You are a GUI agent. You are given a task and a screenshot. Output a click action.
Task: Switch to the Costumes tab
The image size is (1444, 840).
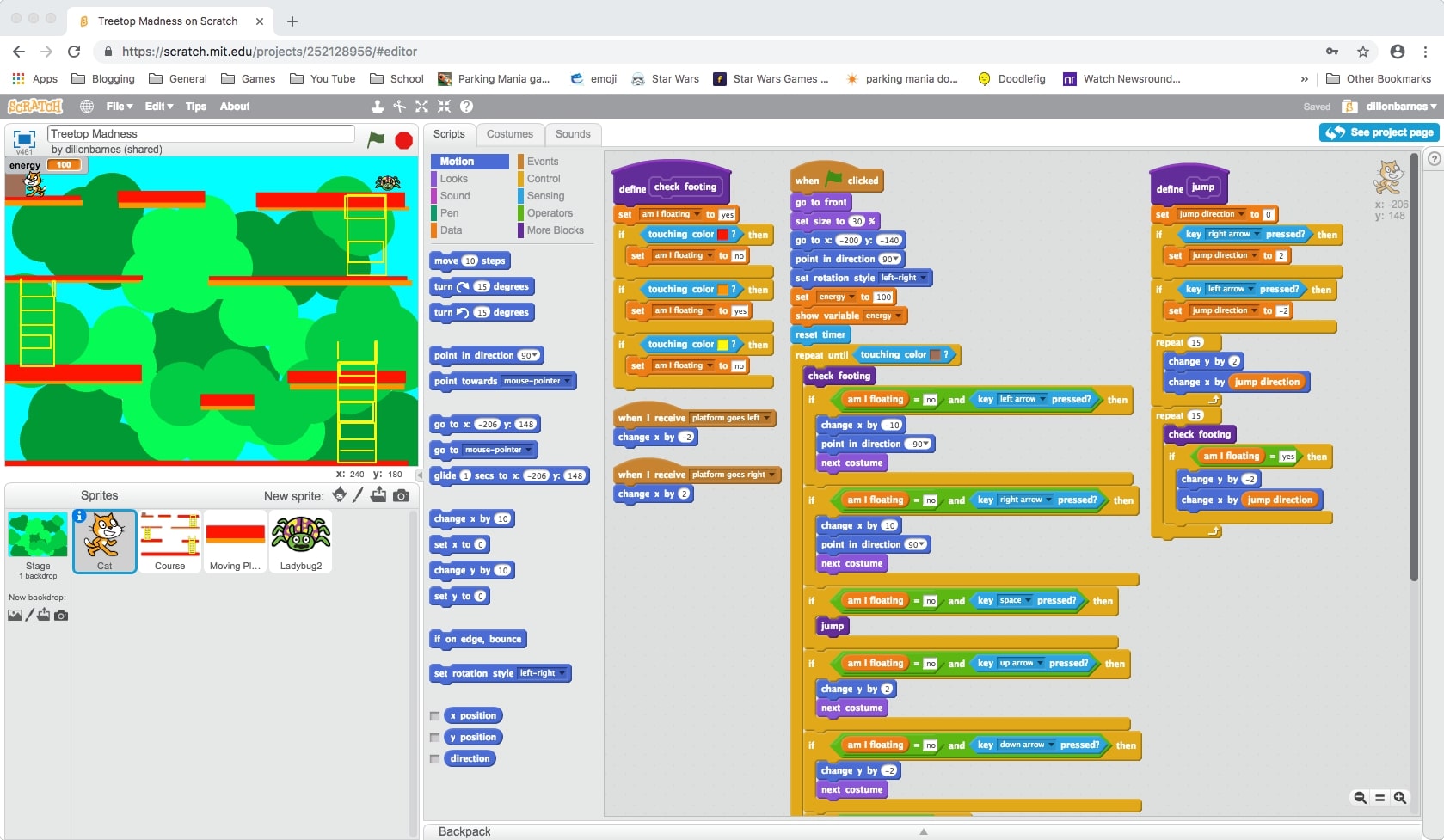pos(509,134)
